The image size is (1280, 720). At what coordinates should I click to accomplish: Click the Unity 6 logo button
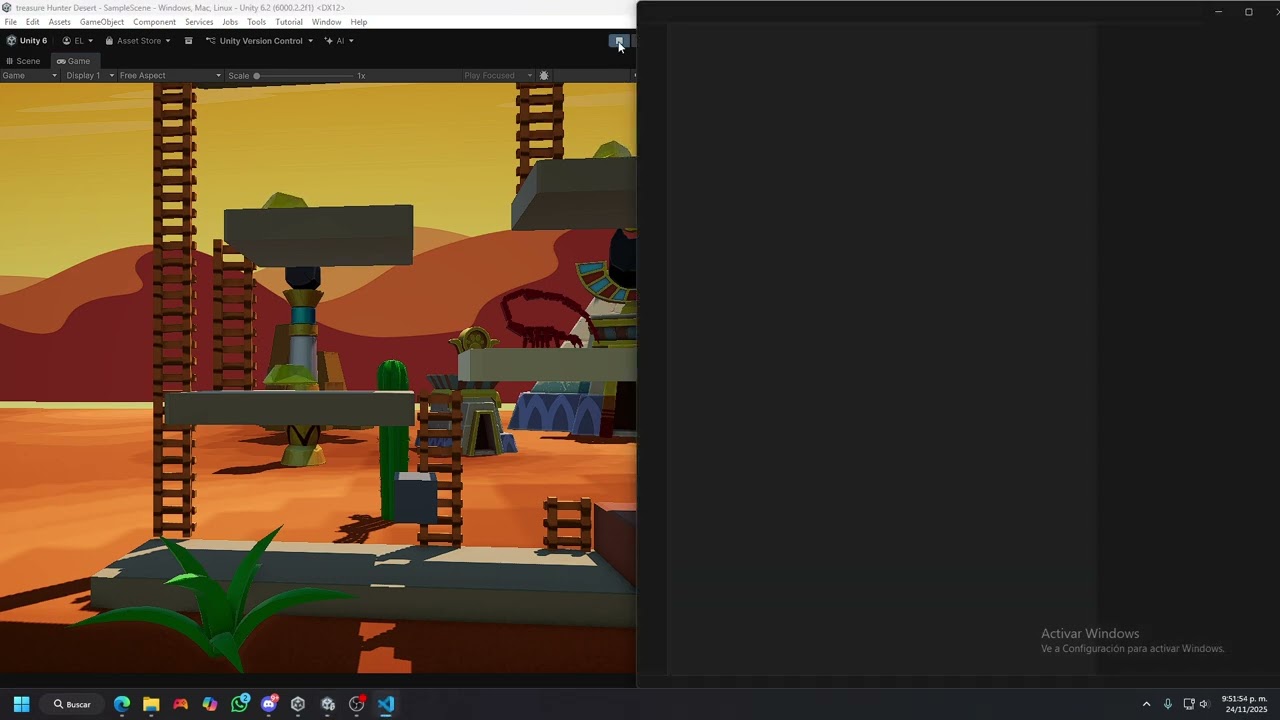(x=27, y=41)
